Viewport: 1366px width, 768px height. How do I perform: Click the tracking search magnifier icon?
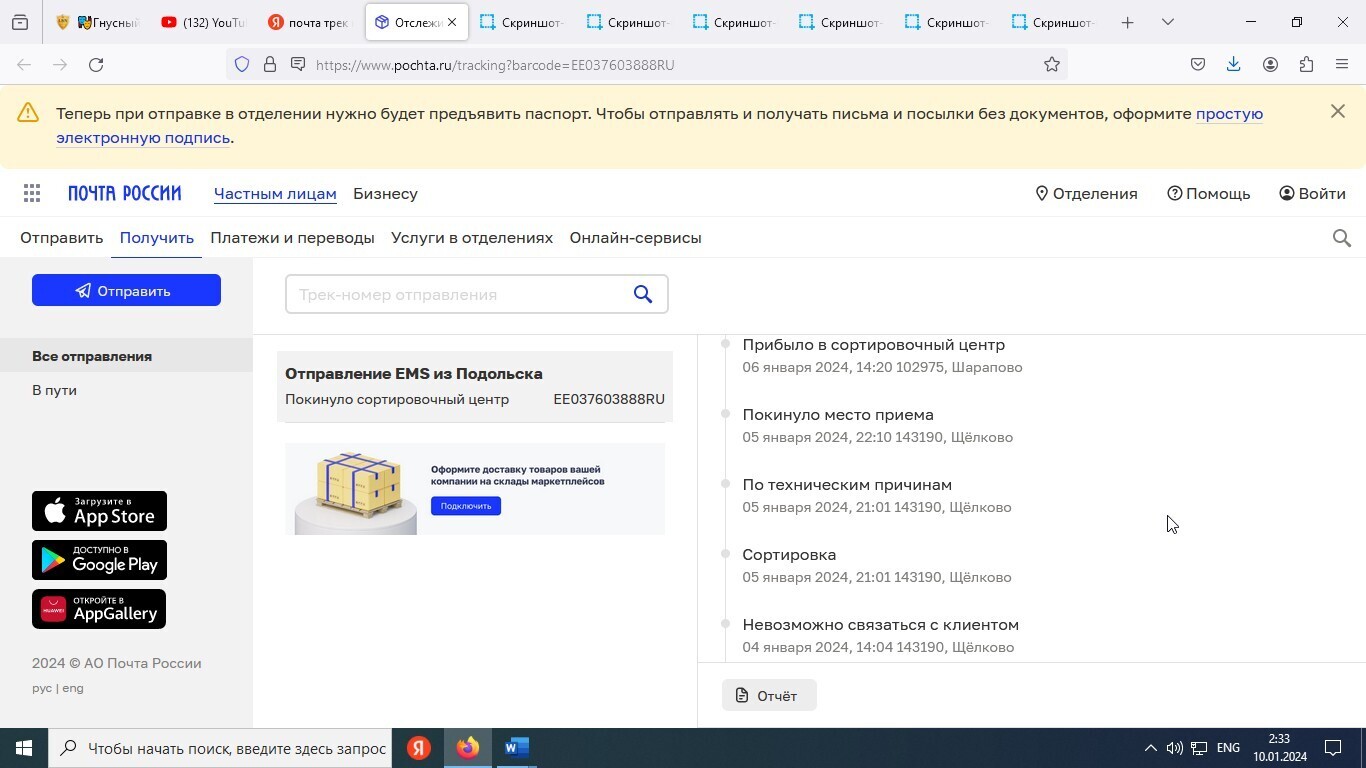(643, 294)
